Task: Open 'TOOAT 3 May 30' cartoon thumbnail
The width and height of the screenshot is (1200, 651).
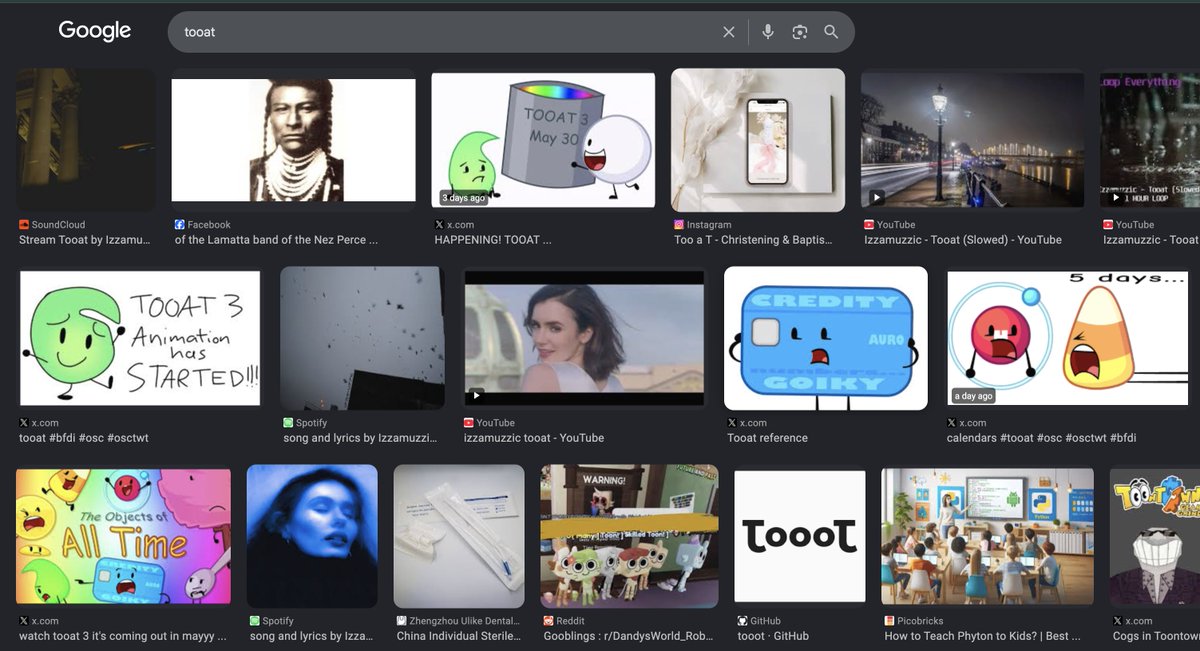Action: [543, 140]
